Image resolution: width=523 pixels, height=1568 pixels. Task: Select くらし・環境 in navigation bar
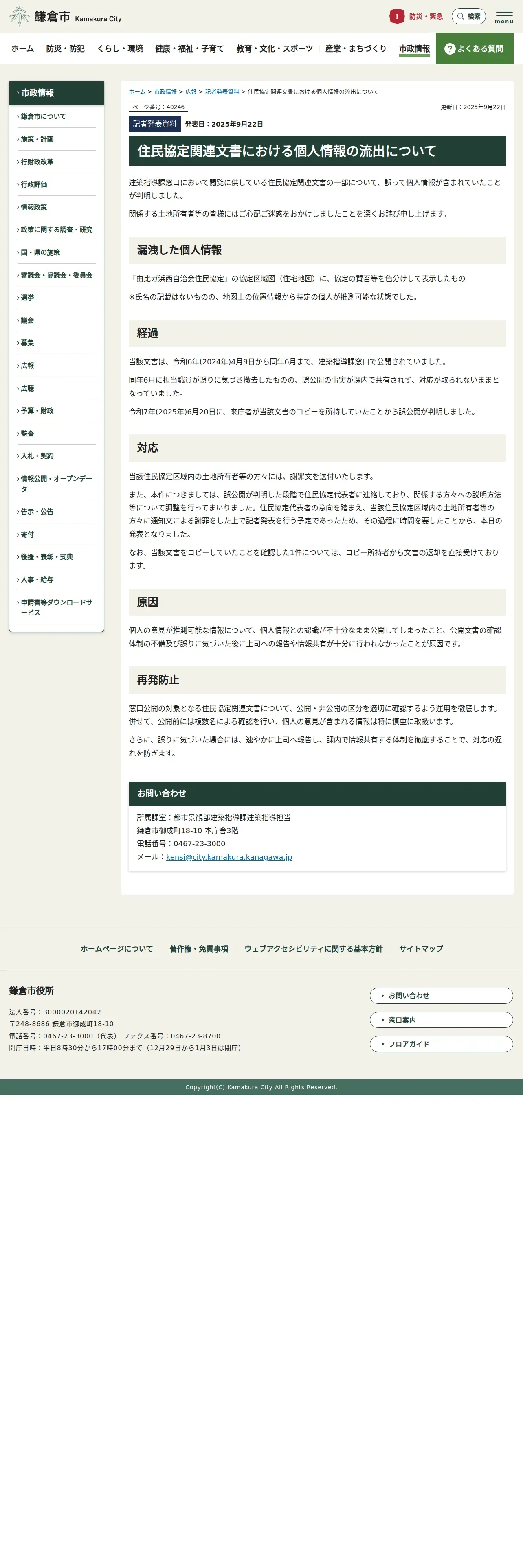(120, 49)
